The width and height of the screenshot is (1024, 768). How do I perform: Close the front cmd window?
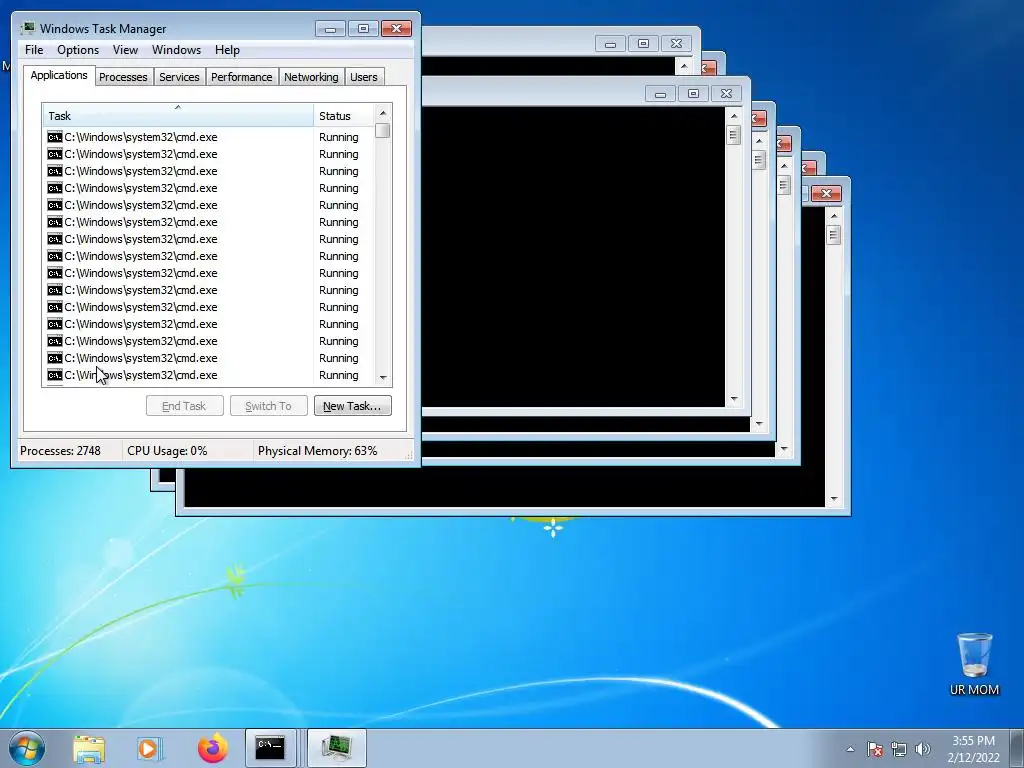coord(726,93)
